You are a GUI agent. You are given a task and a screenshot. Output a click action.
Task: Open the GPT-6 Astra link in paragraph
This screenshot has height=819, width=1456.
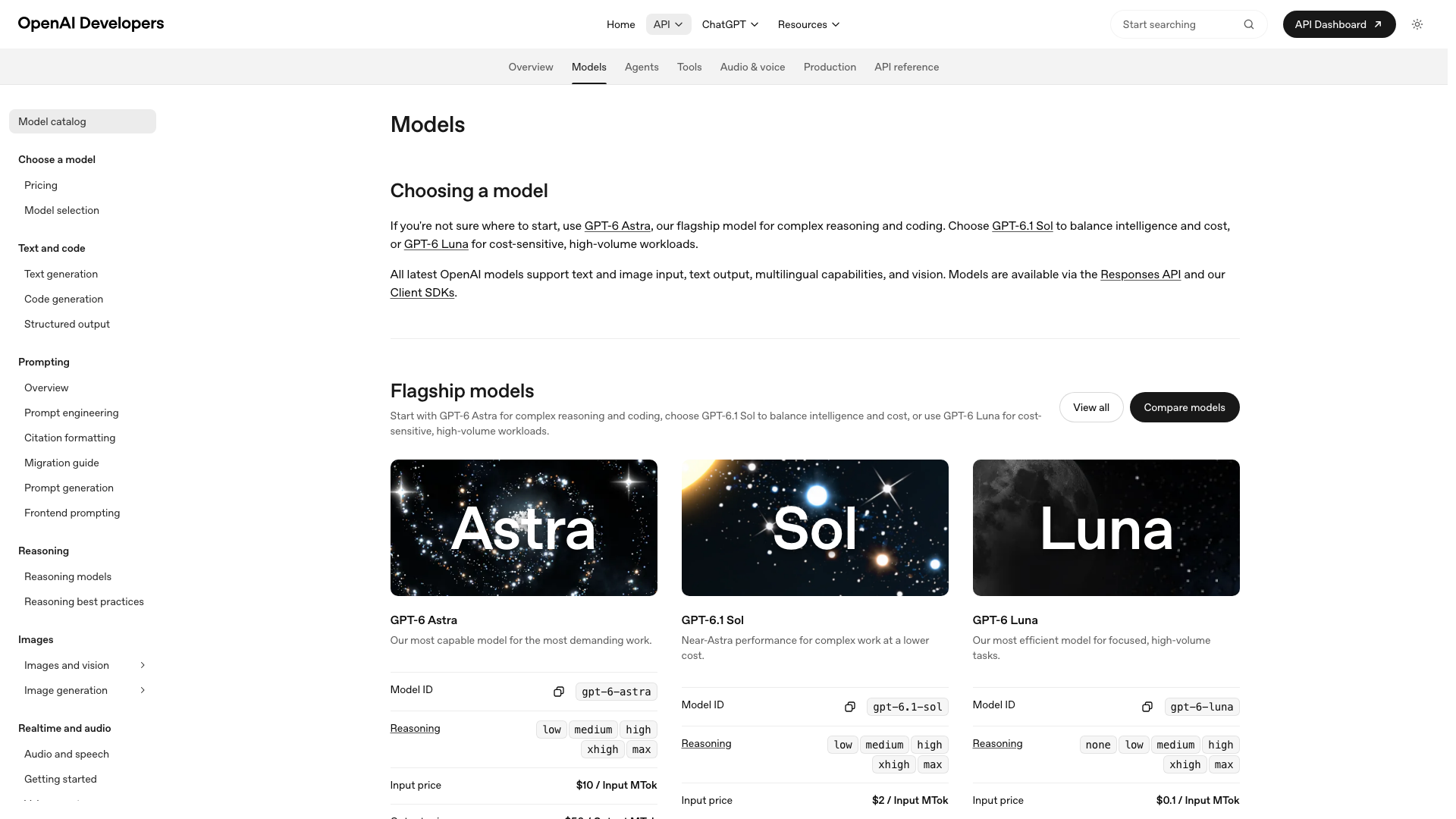click(x=617, y=226)
